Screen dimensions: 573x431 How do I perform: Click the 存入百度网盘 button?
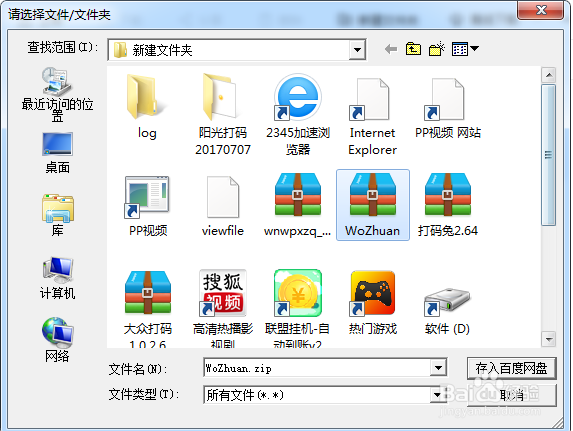tap(512, 368)
